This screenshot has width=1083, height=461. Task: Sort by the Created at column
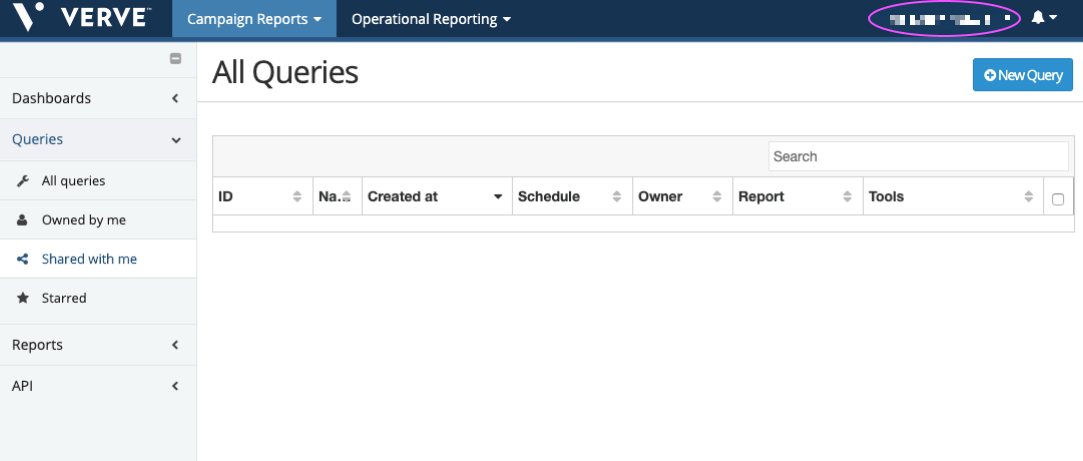tap(436, 197)
